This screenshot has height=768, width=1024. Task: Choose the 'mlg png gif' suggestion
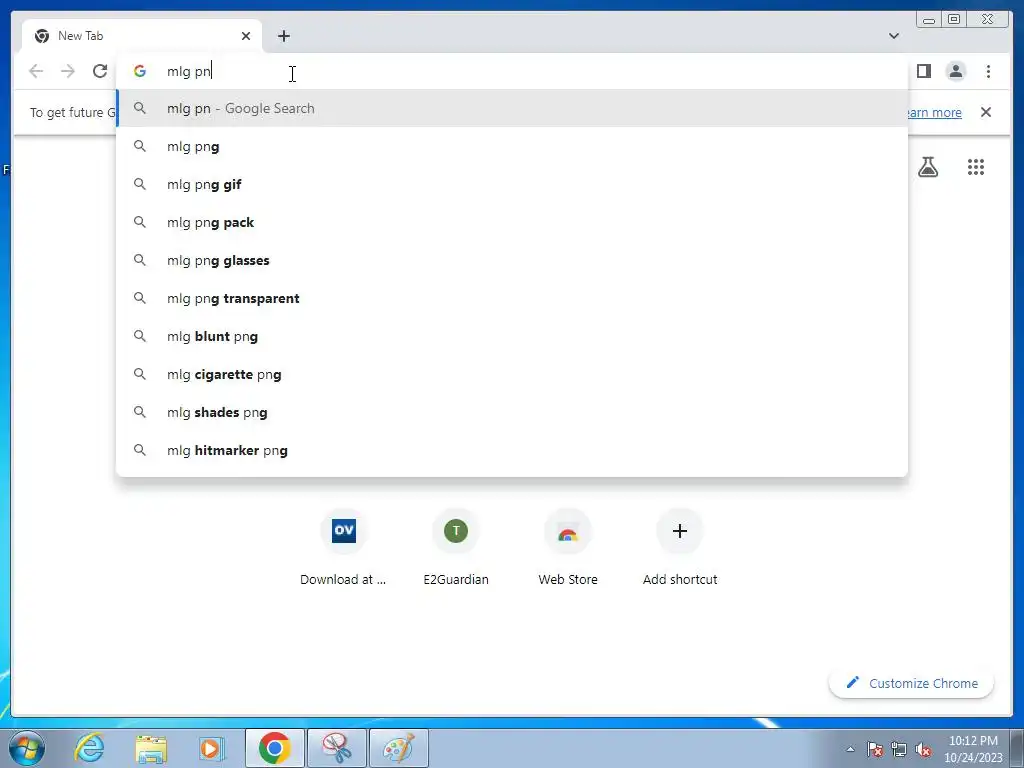point(512,184)
